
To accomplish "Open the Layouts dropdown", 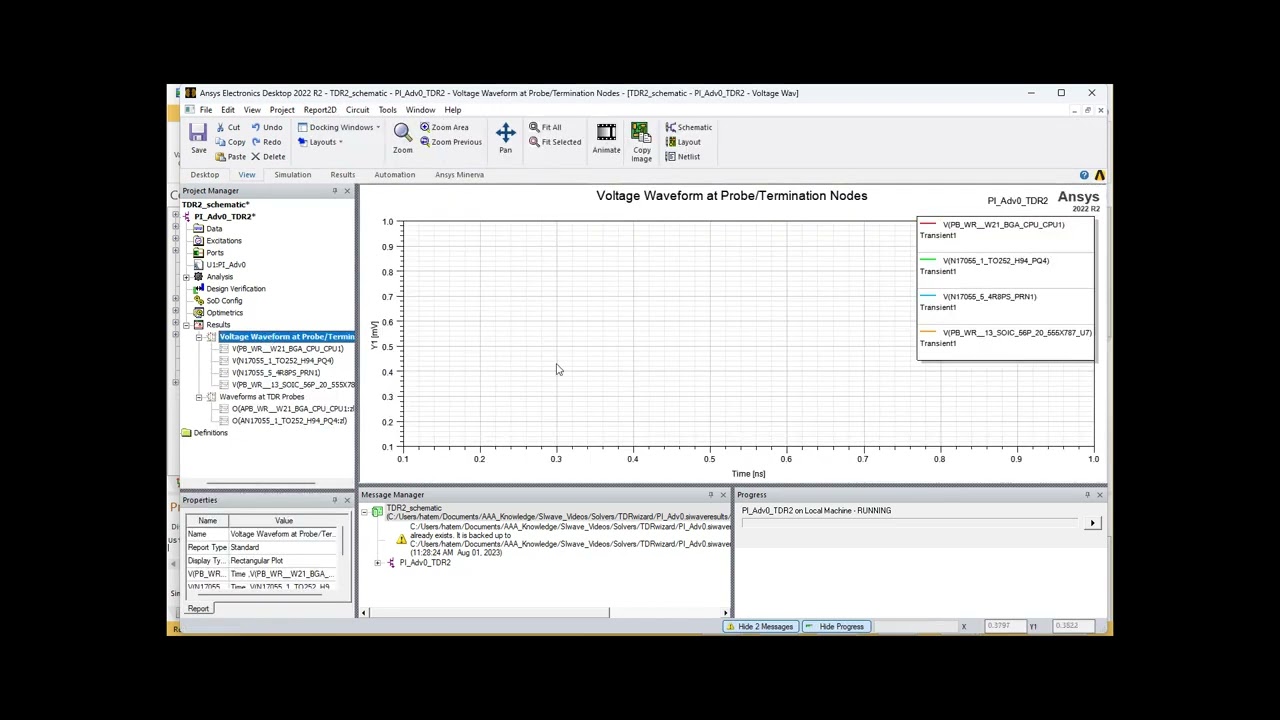I will [320, 142].
